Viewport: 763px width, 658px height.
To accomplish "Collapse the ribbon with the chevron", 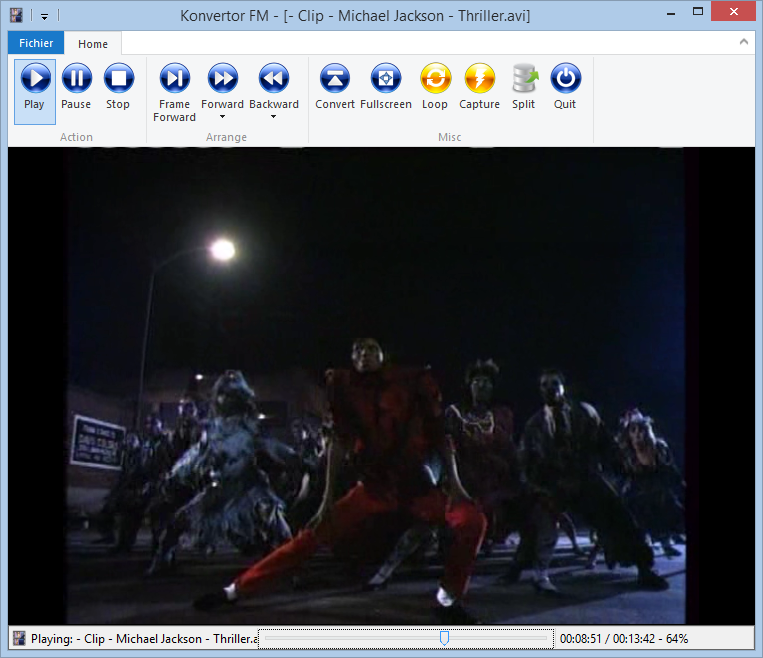I will tap(744, 42).
